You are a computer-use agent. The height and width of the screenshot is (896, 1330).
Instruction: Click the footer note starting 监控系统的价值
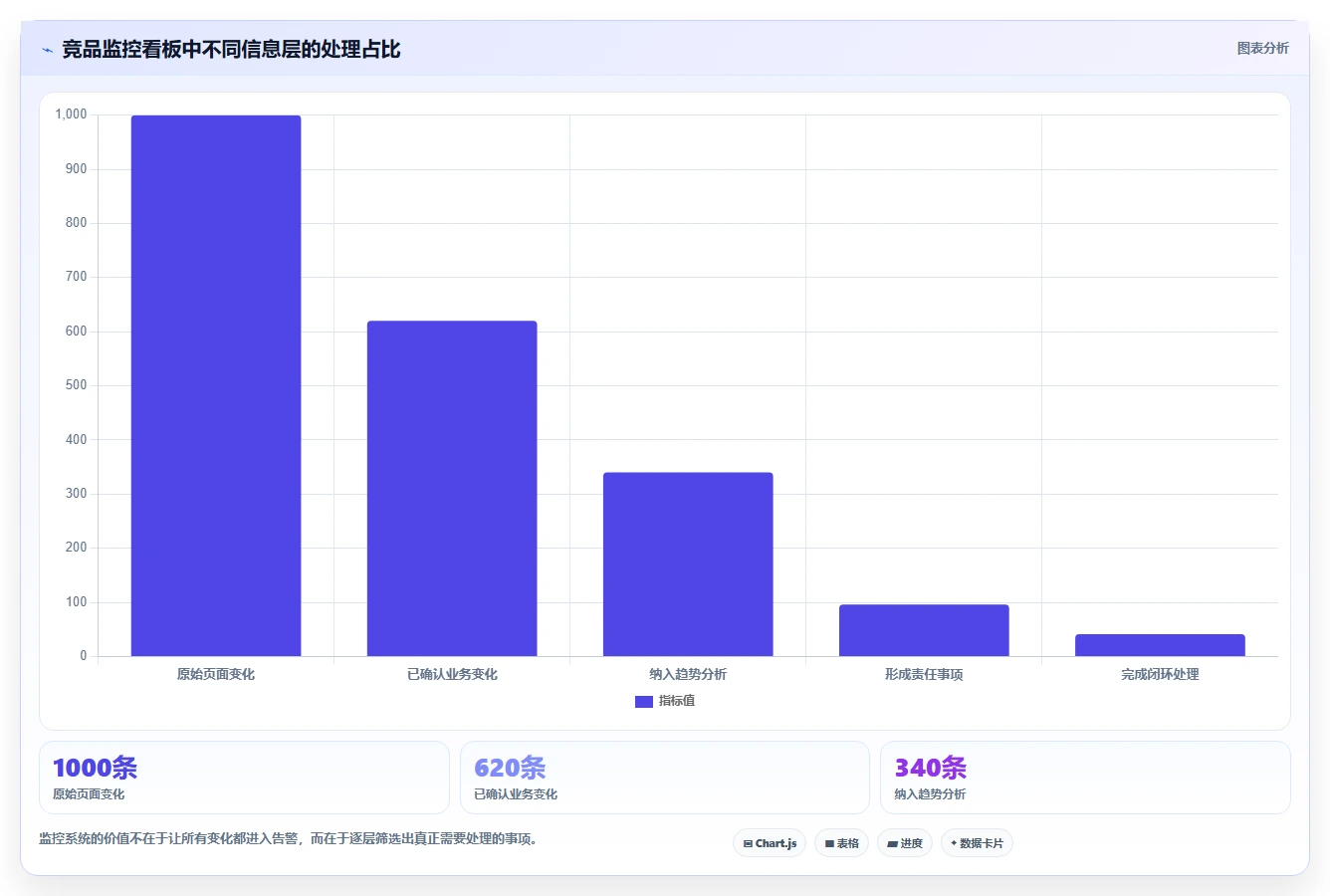coord(290,839)
